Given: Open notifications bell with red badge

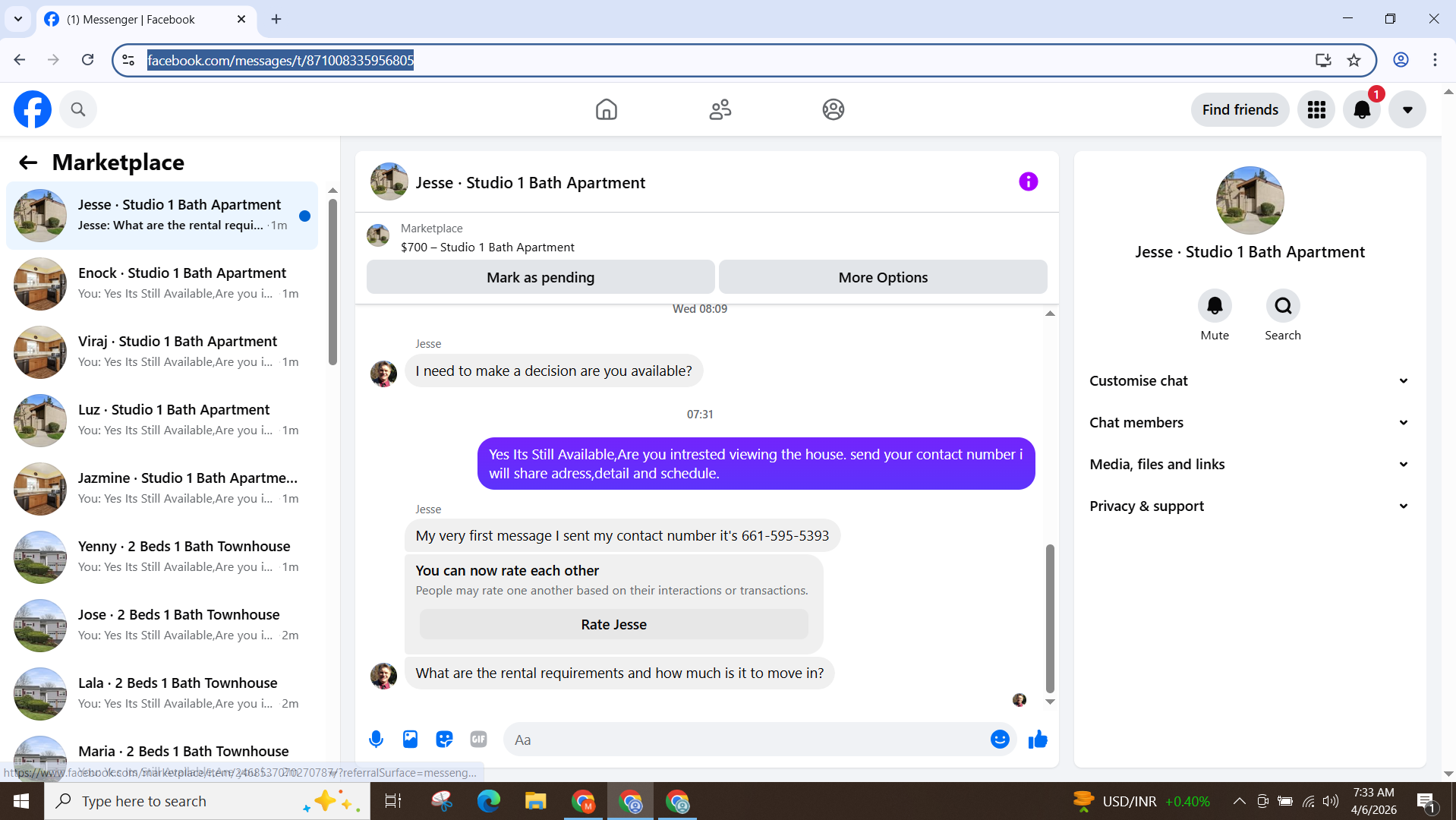Looking at the screenshot, I should [1362, 110].
